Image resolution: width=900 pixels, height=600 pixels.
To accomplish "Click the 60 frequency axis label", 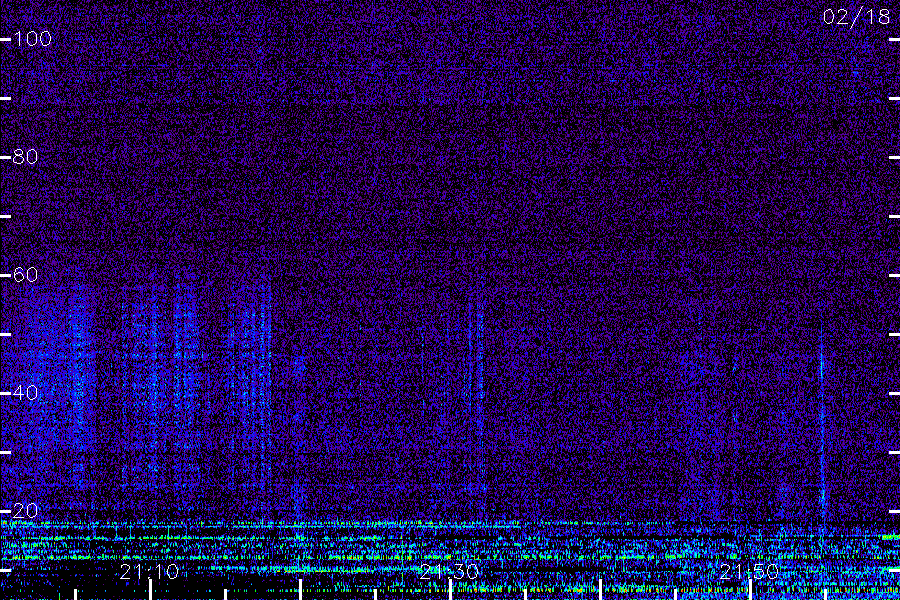I will (25, 275).
